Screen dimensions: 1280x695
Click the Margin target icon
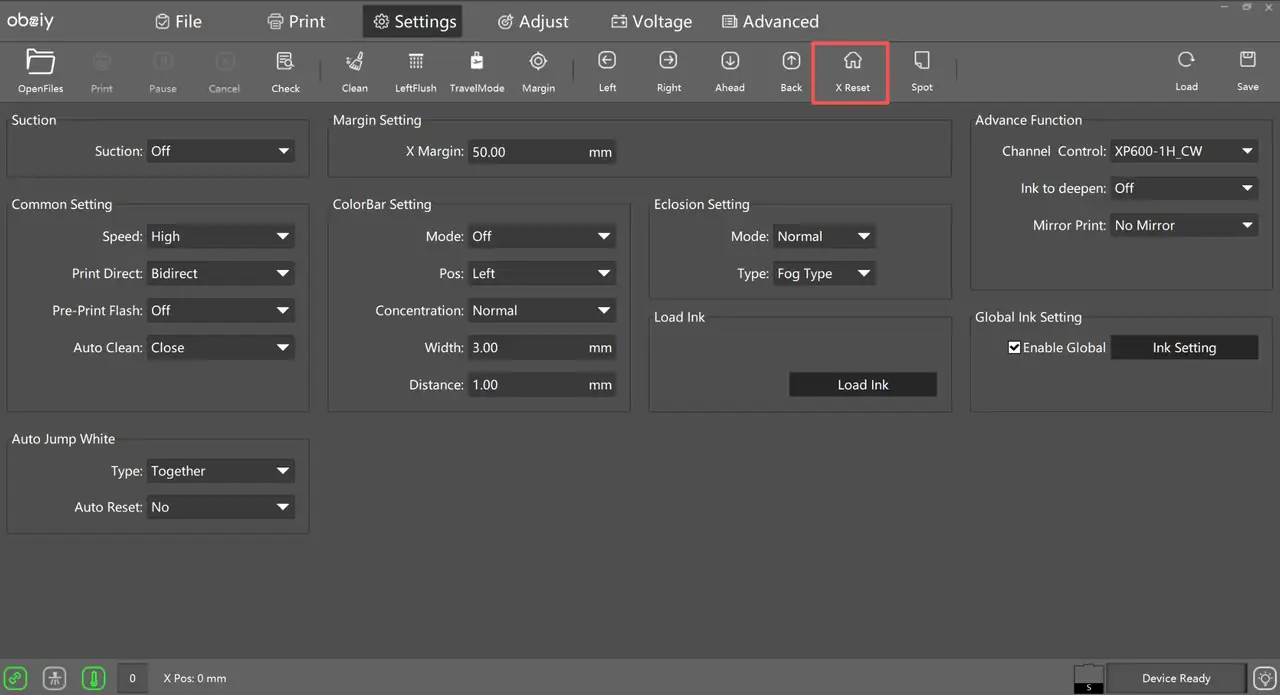tap(538, 62)
